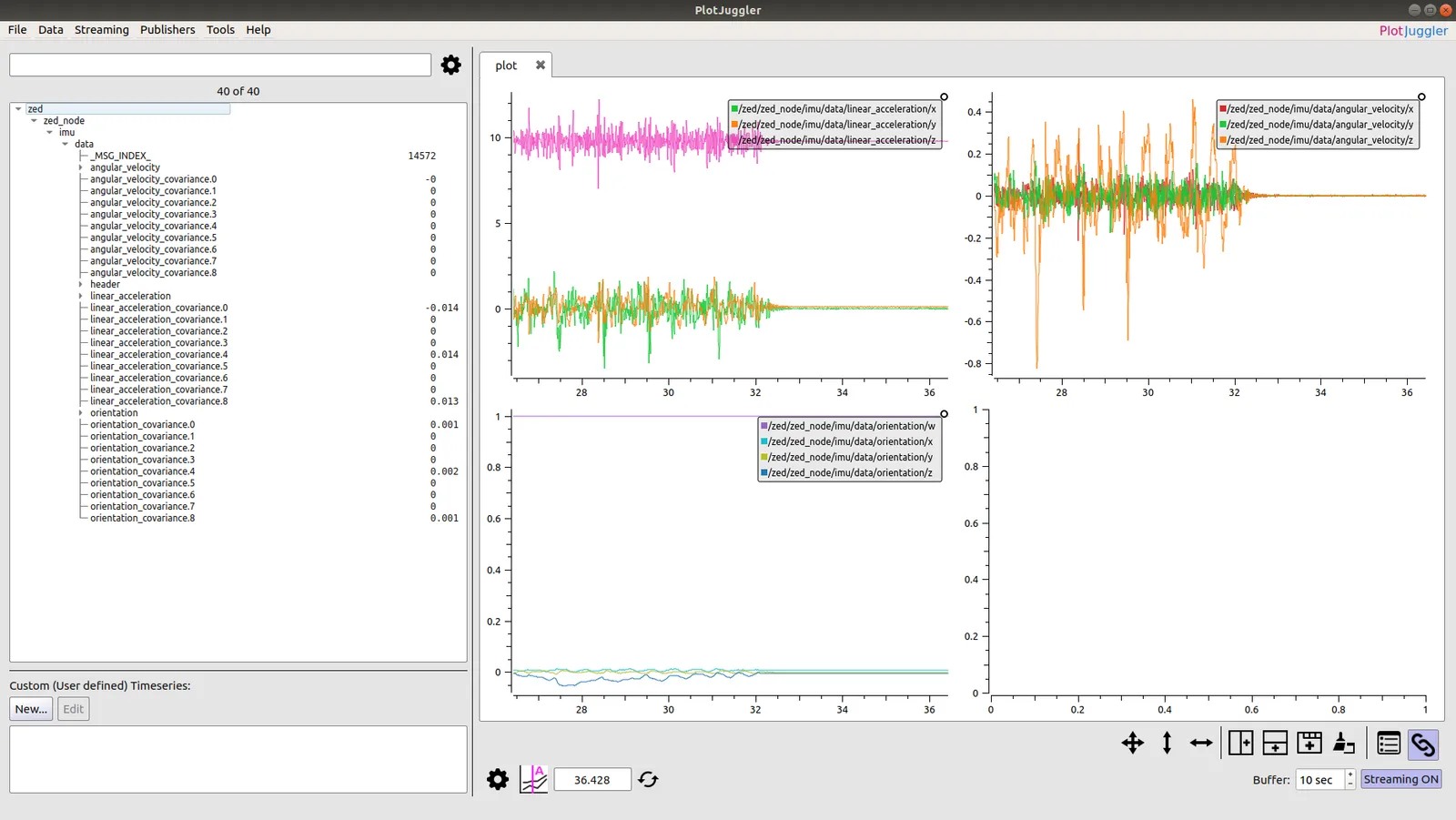This screenshot has height=820, width=1456.
Task: Click the New... custom timeseries button
Action: [31, 709]
